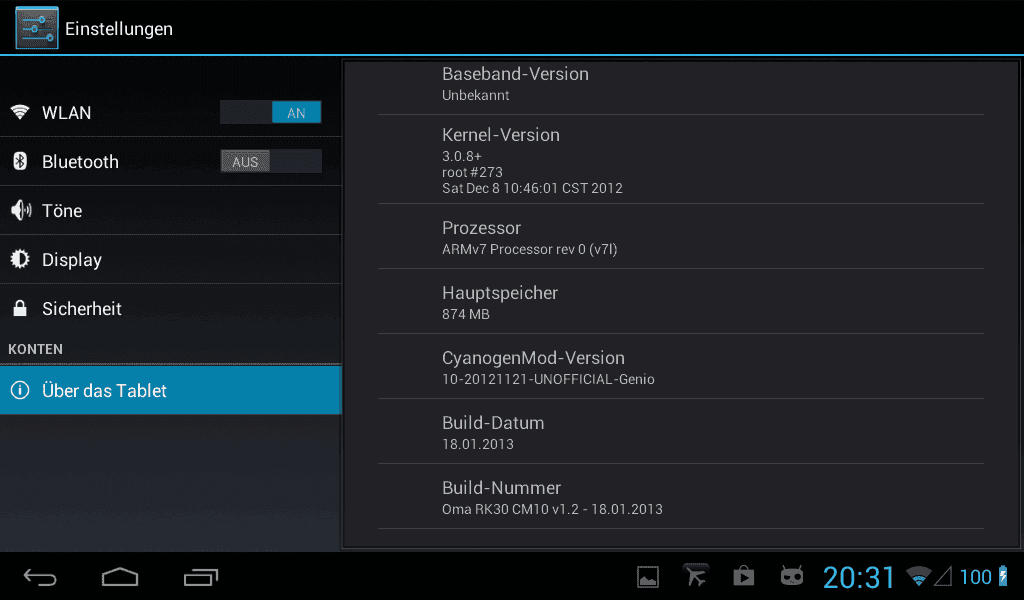Select Über das Tablet entry
Image resolution: width=1024 pixels, height=600 pixels.
(170, 390)
